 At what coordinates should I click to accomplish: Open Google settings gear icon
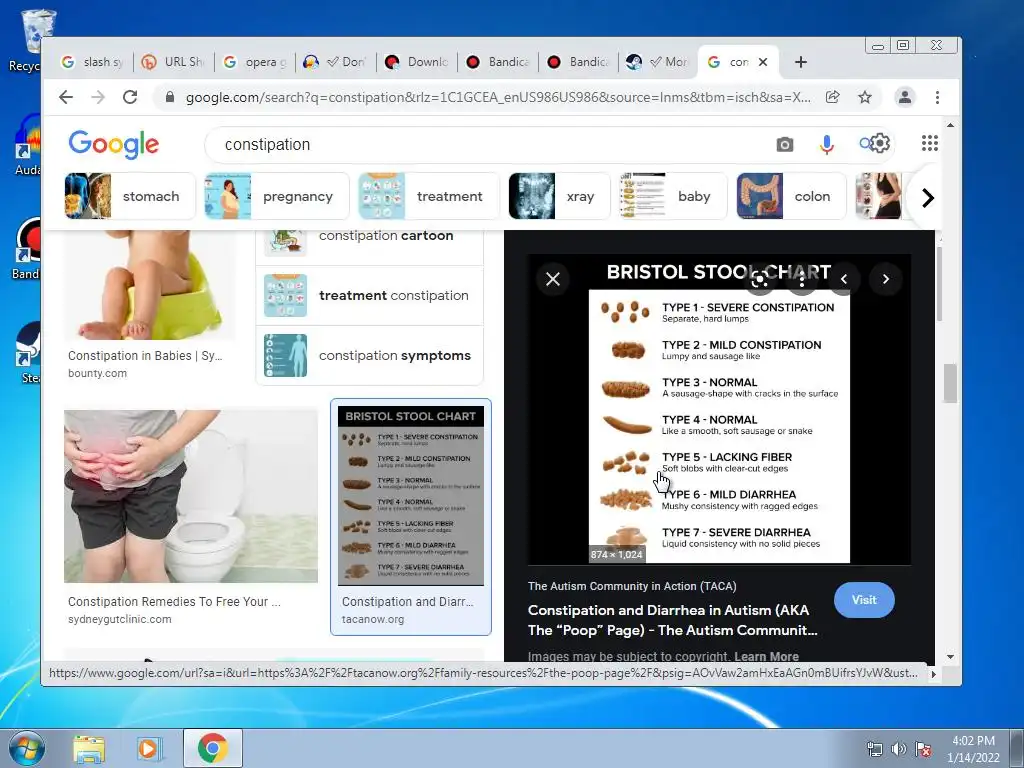[x=880, y=143]
